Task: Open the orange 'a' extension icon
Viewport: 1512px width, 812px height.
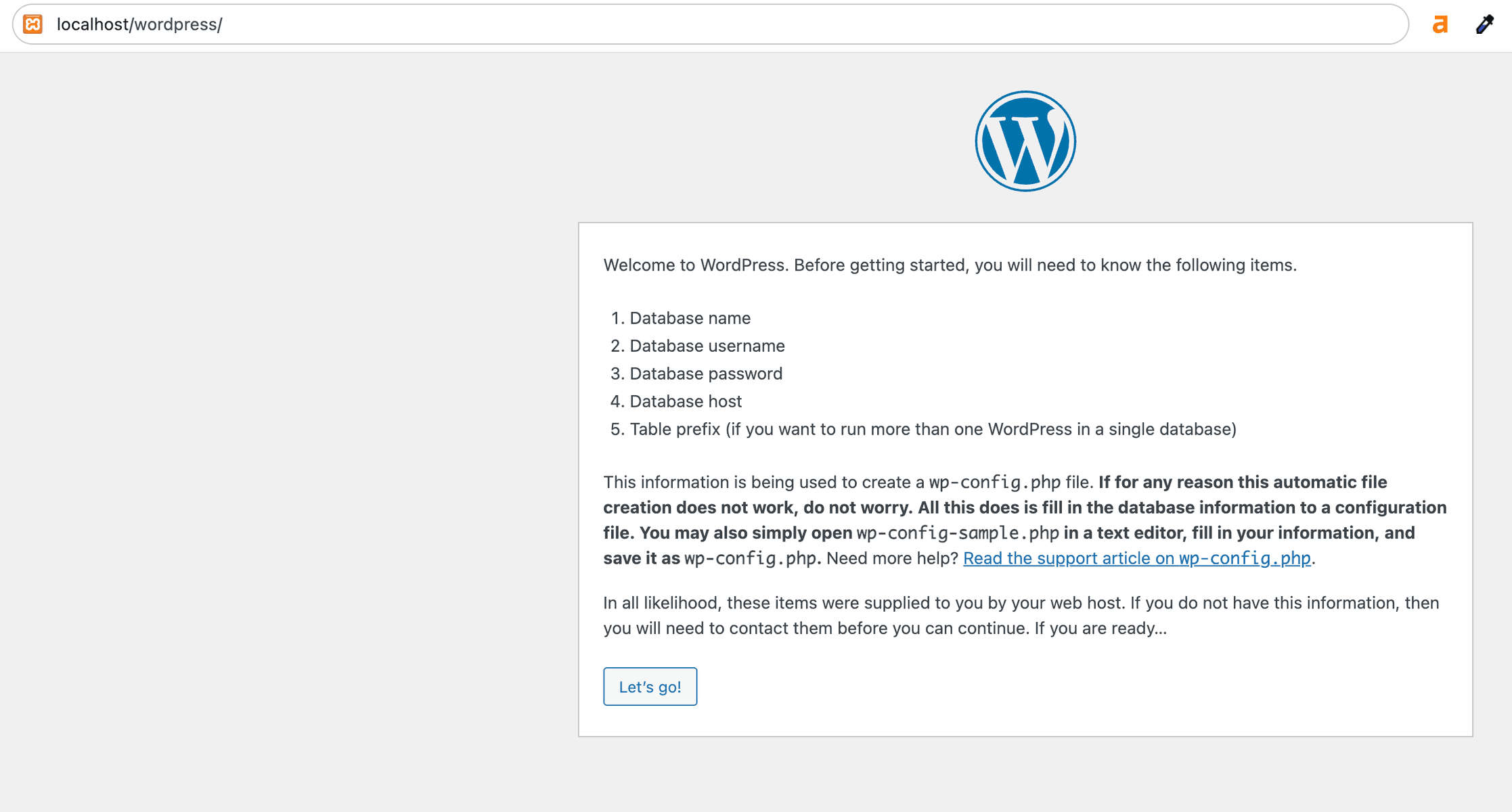Action: click(1440, 24)
